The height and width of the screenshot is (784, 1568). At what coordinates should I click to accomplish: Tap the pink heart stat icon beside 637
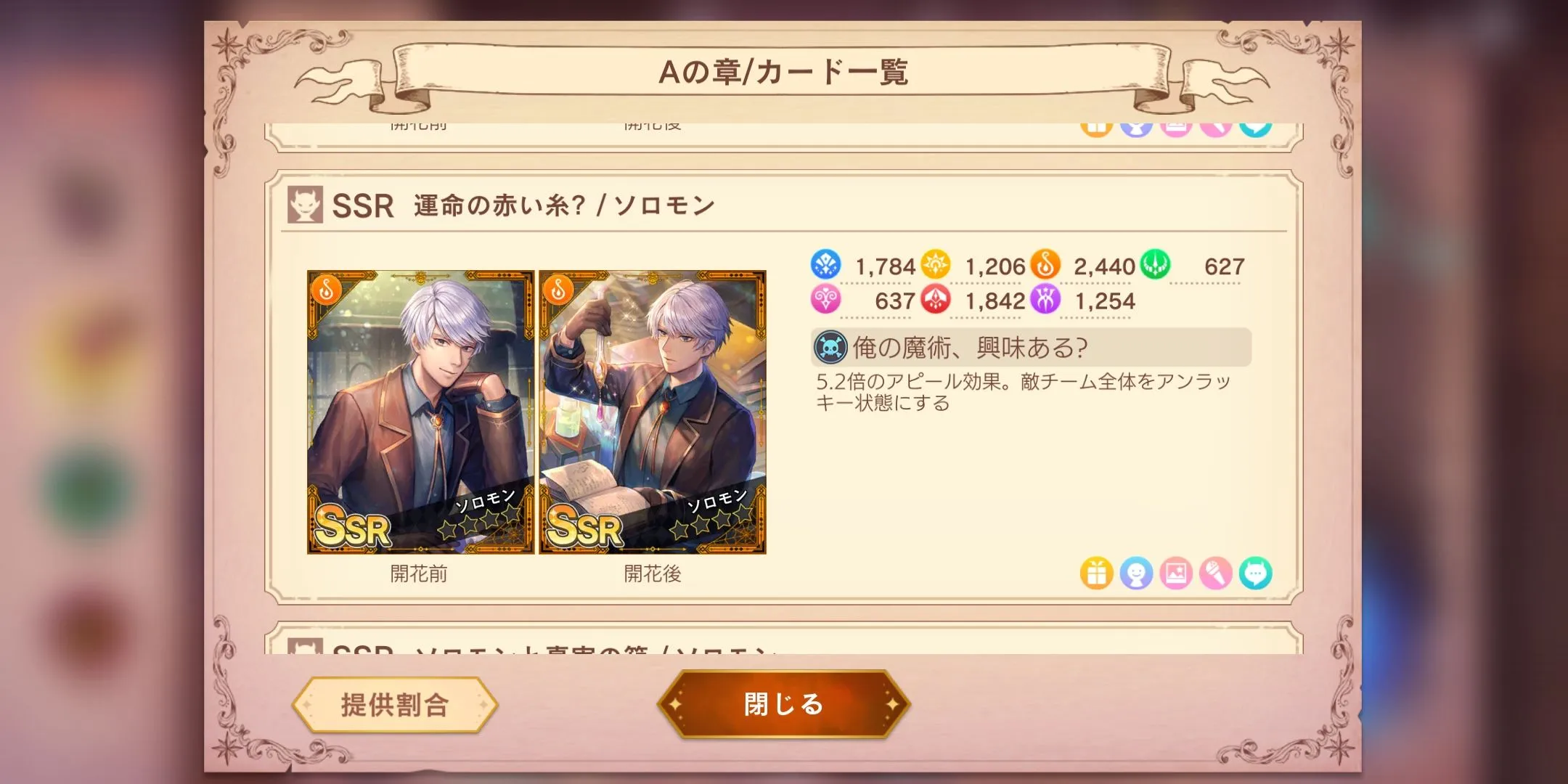825,299
